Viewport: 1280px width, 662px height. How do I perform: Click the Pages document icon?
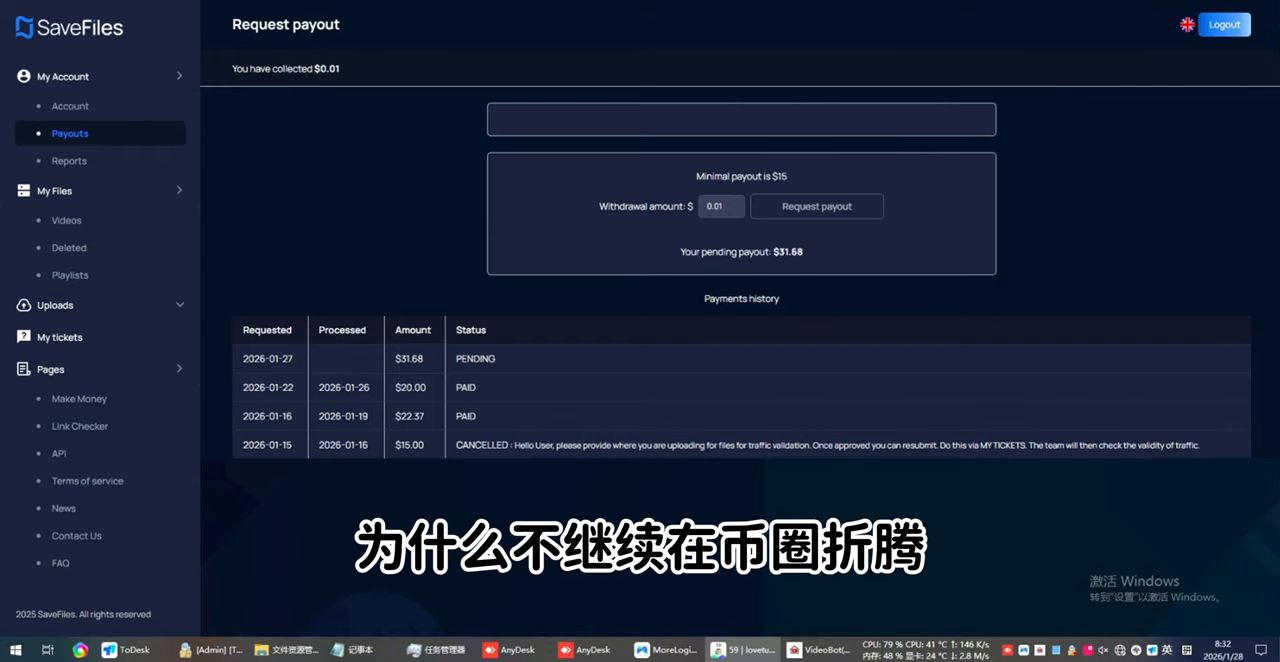(x=24, y=369)
